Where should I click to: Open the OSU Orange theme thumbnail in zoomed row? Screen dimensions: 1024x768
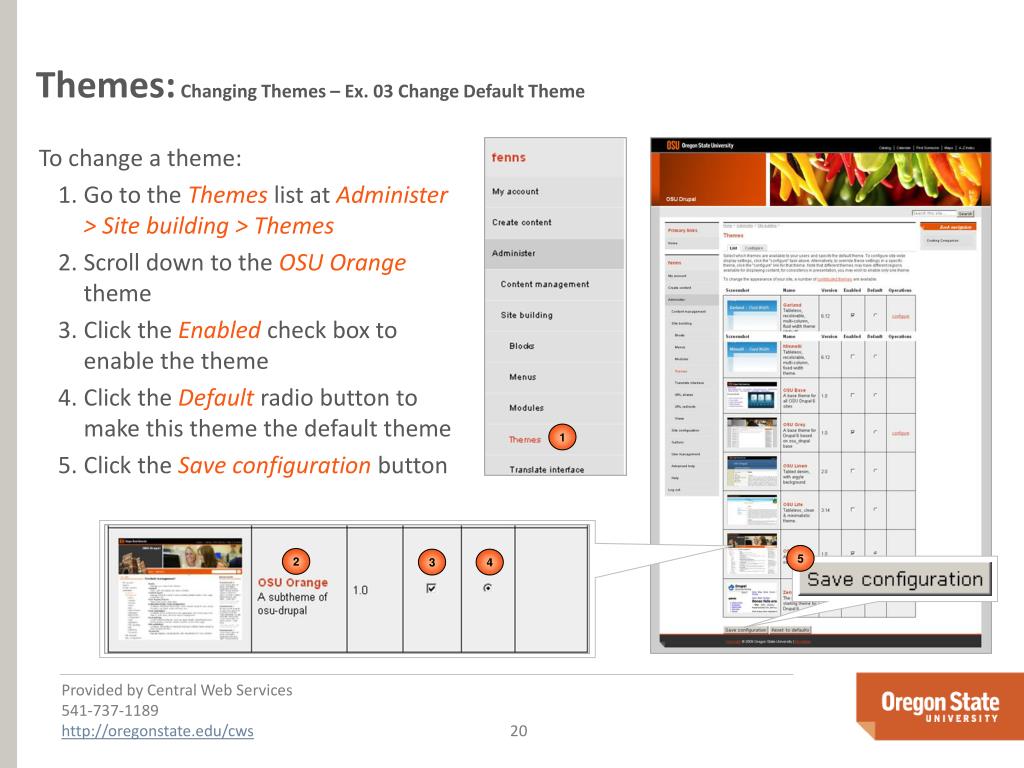tap(180, 588)
